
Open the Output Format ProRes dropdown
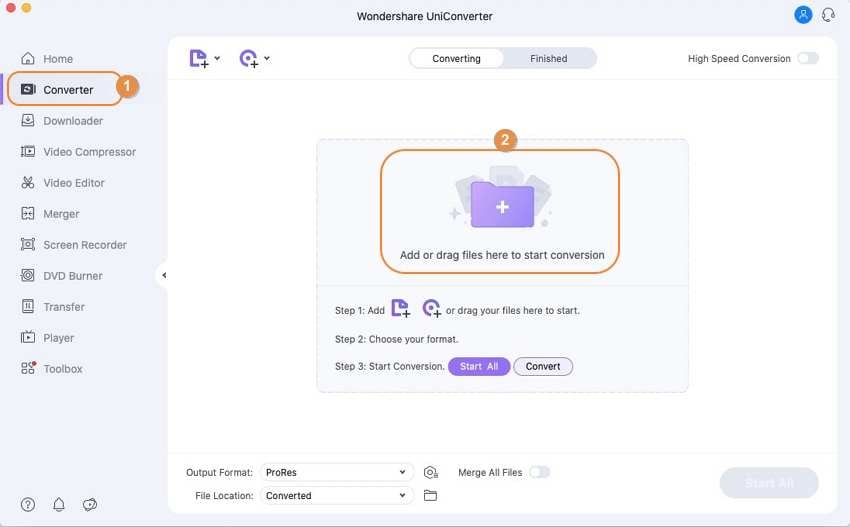click(337, 472)
